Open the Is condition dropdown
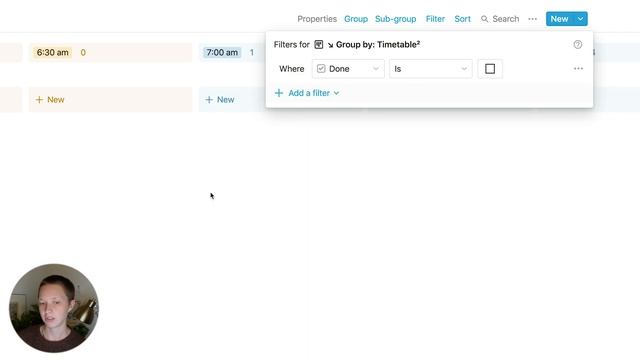This screenshot has width=640, height=360. 431,69
